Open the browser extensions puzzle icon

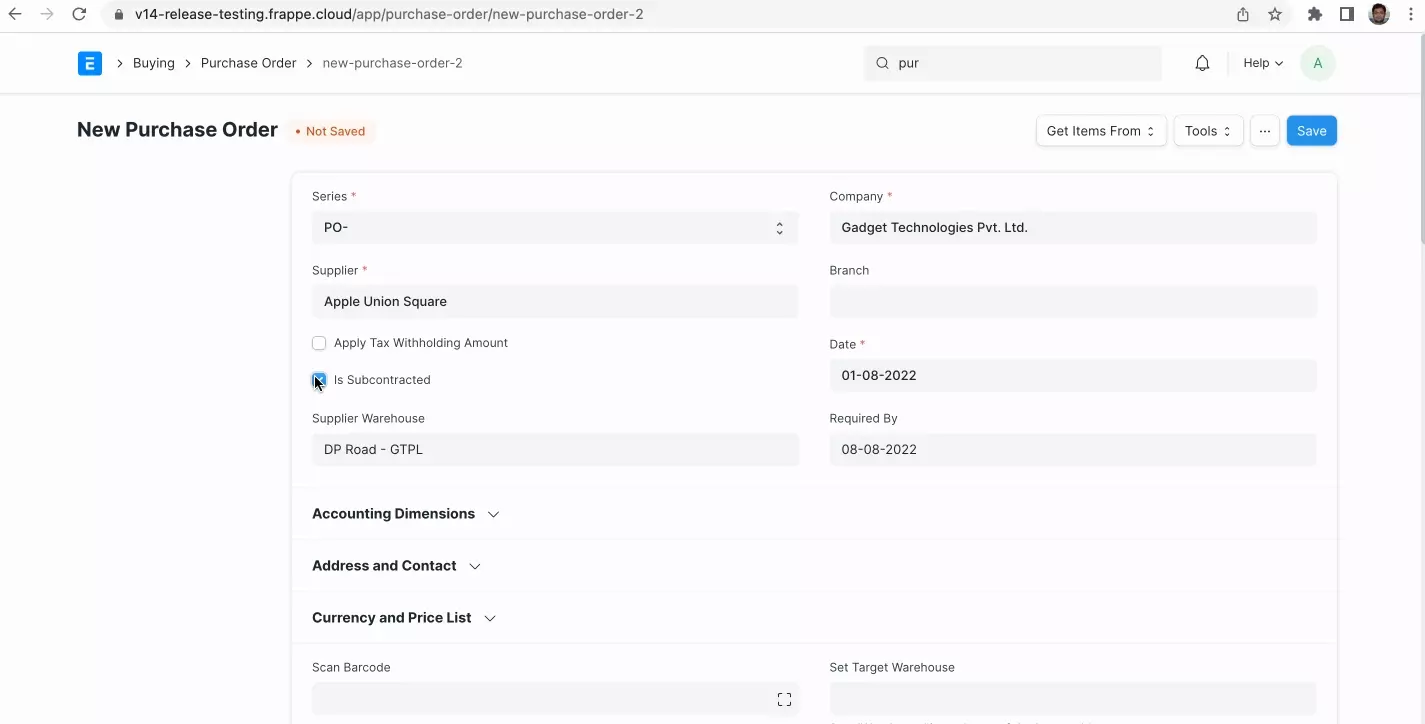pos(1315,15)
